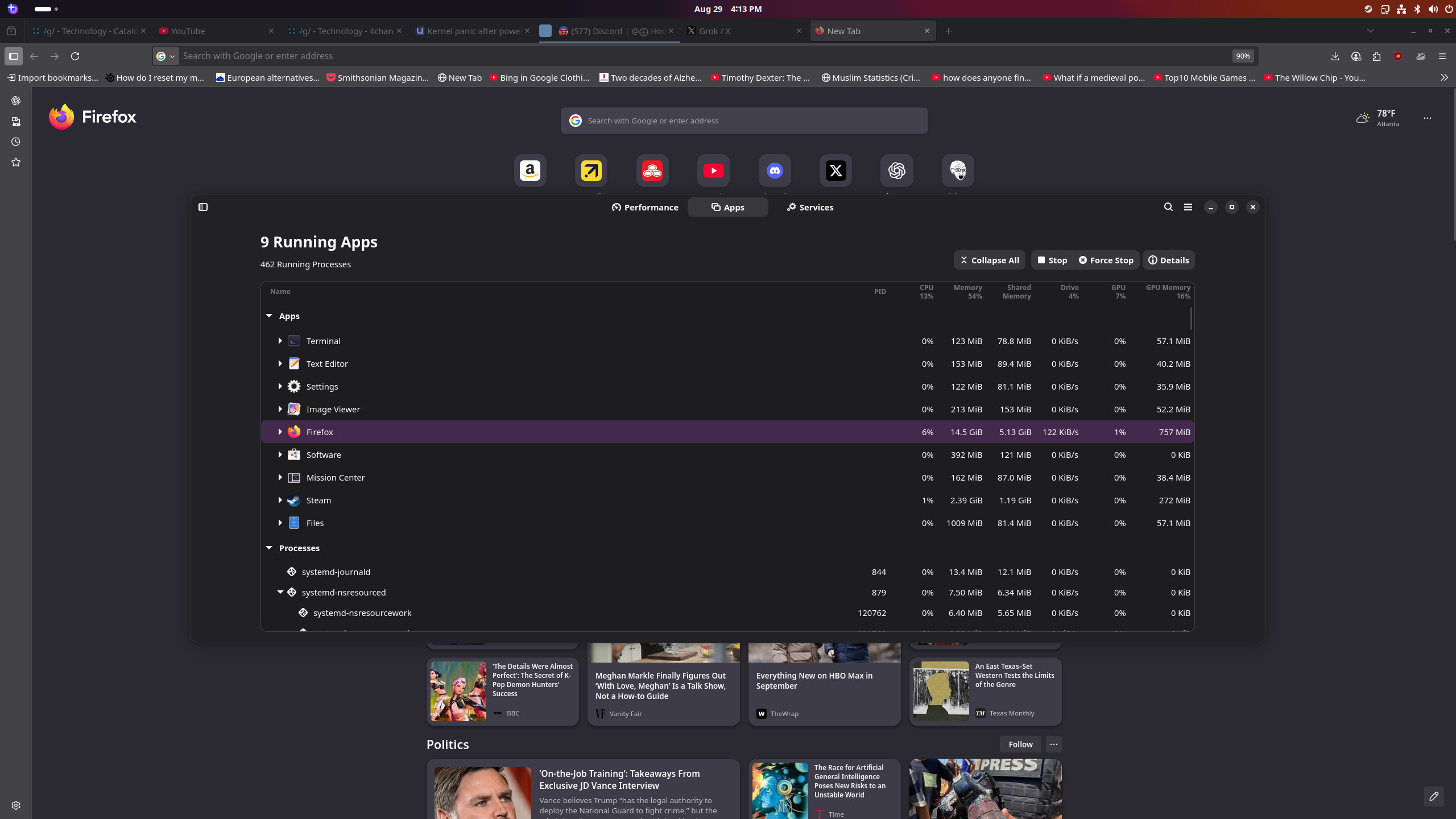The height and width of the screenshot is (819, 1456).
Task: Click the Collapse All button
Action: [989, 260]
